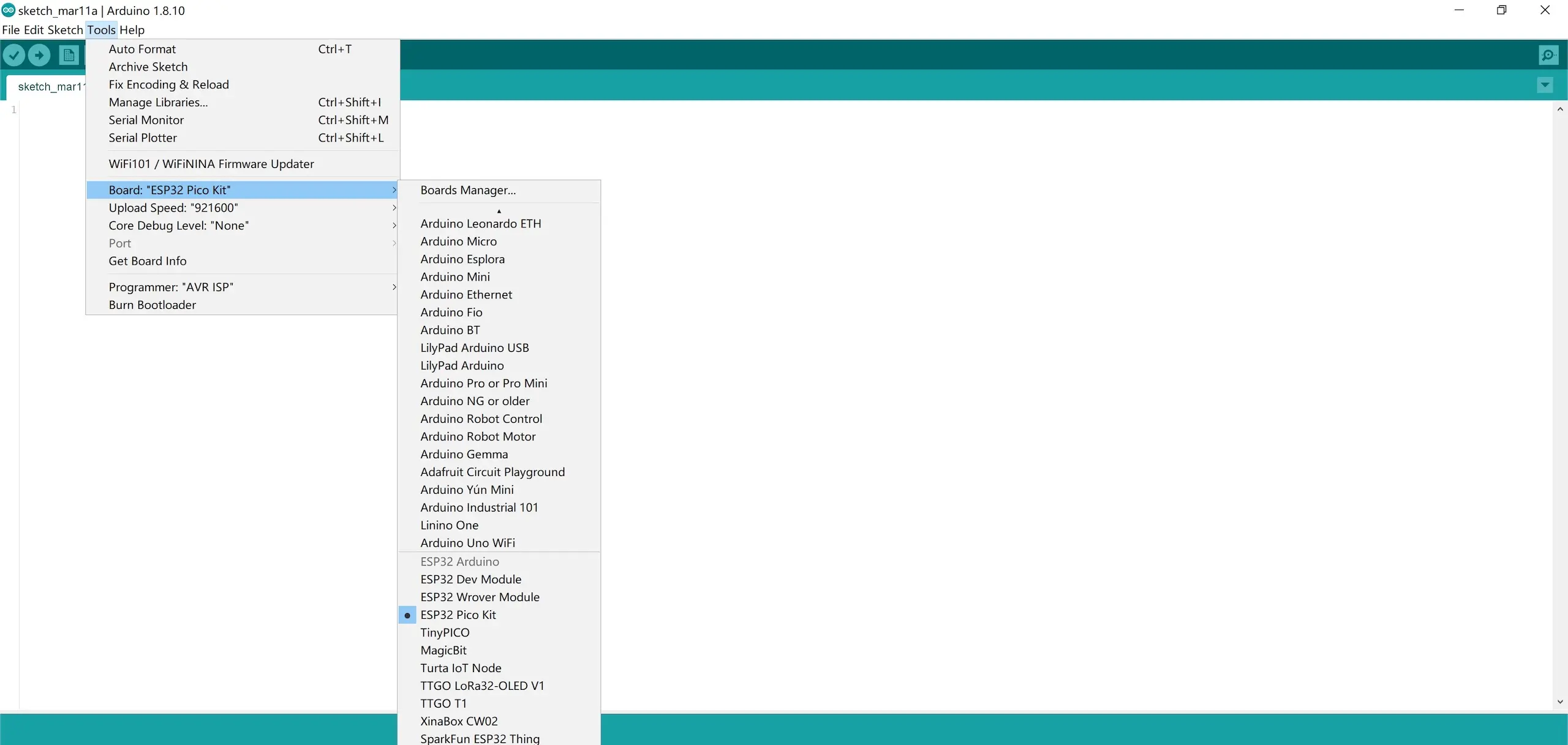The image size is (1568, 745).
Task: Choose Arduino Robot Motor
Action: coord(499,437)
